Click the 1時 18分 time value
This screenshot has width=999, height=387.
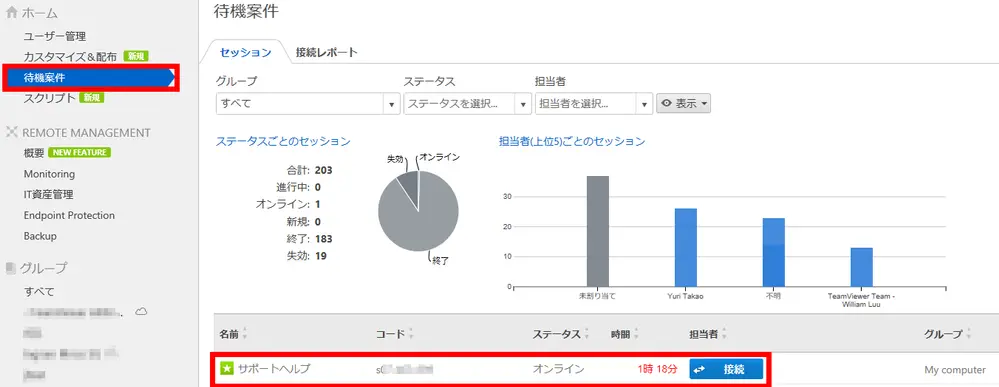pos(657,369)
